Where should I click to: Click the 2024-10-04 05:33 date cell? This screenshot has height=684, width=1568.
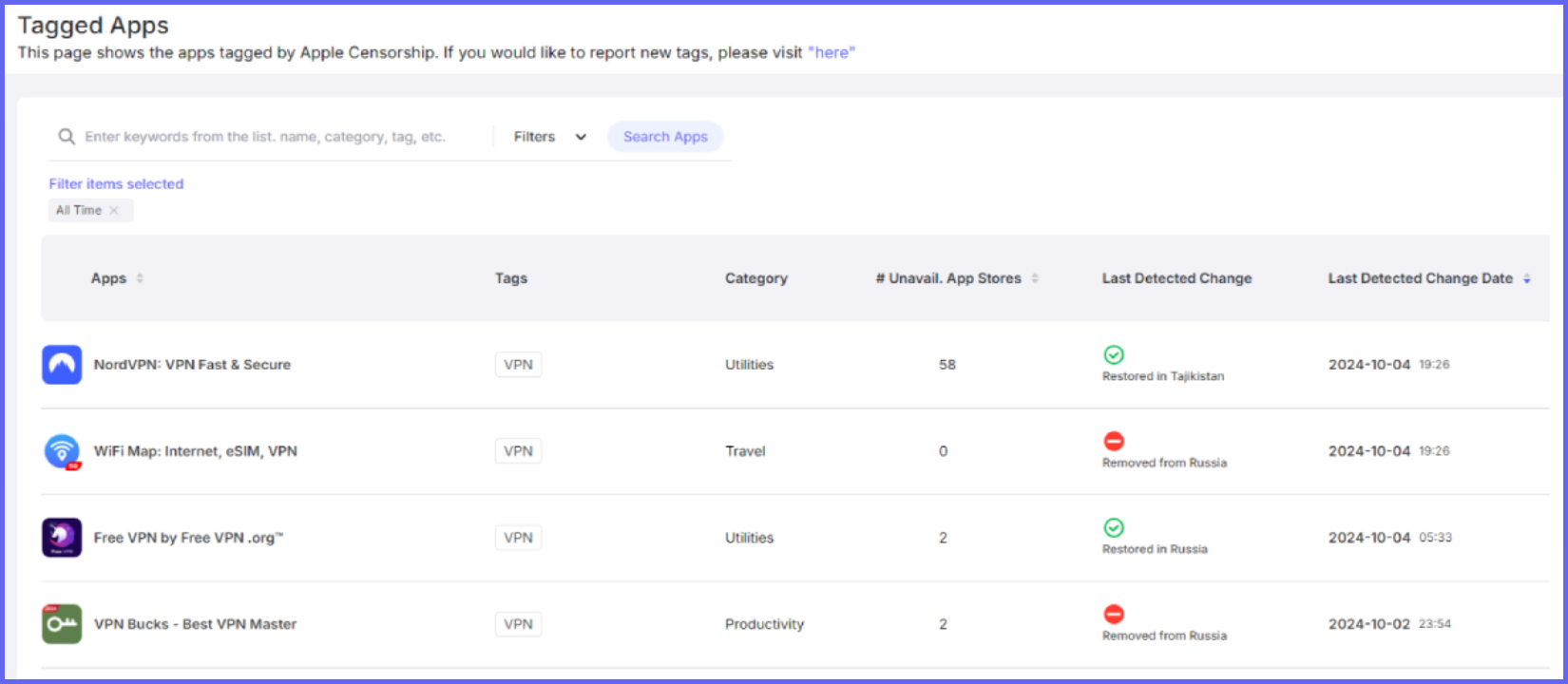[1389, 538]
